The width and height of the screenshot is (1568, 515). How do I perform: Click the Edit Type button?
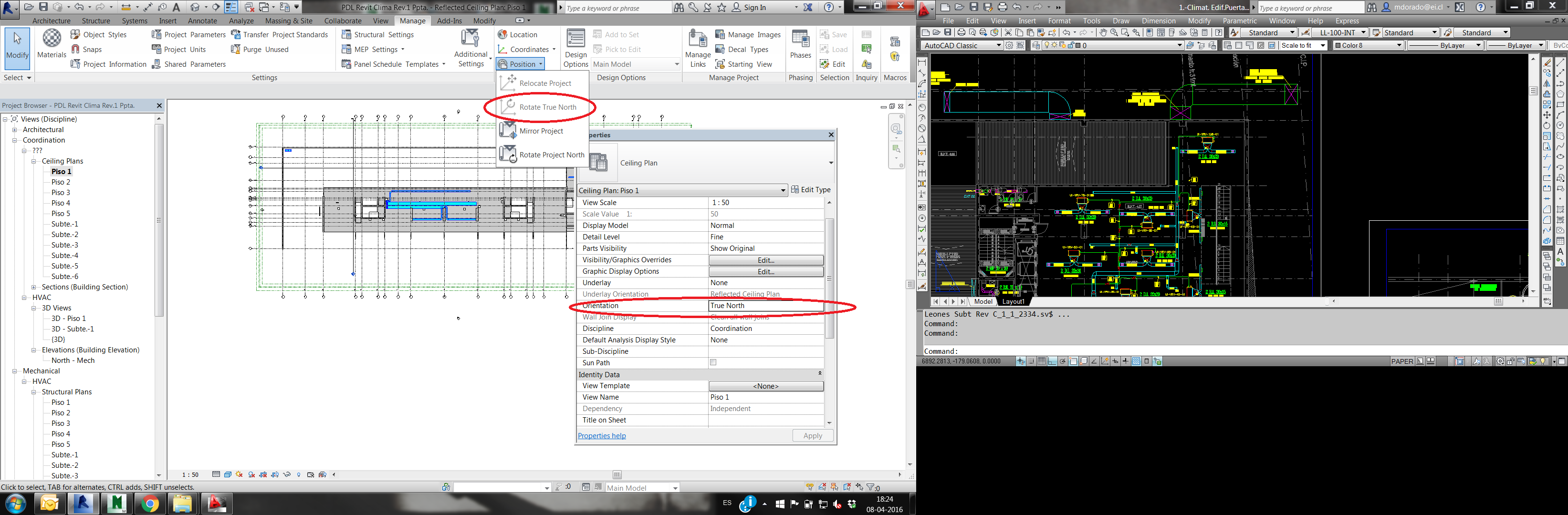(x=811, y=190)
